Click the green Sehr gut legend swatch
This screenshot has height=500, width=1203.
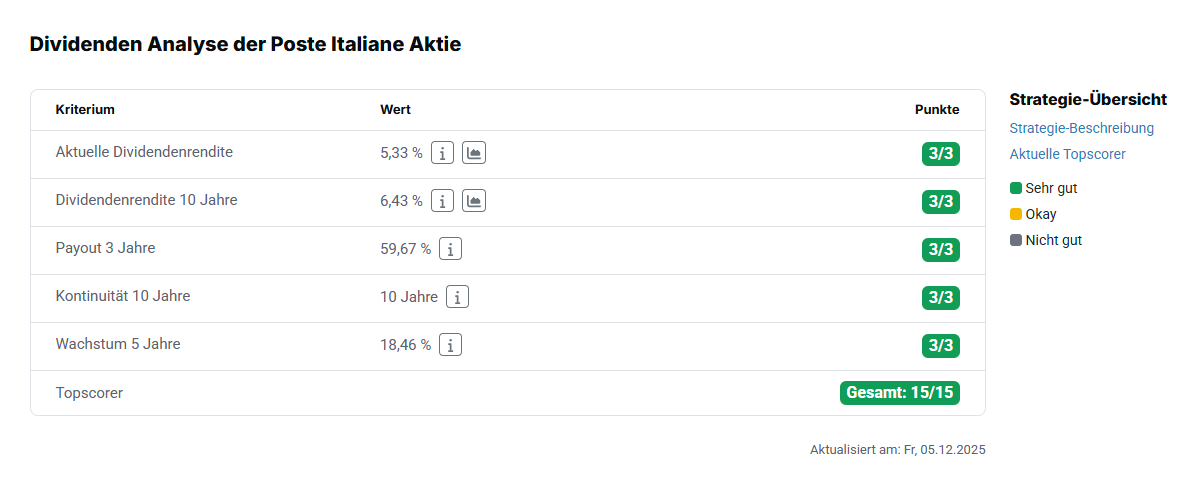click(x=1016, y=188)
